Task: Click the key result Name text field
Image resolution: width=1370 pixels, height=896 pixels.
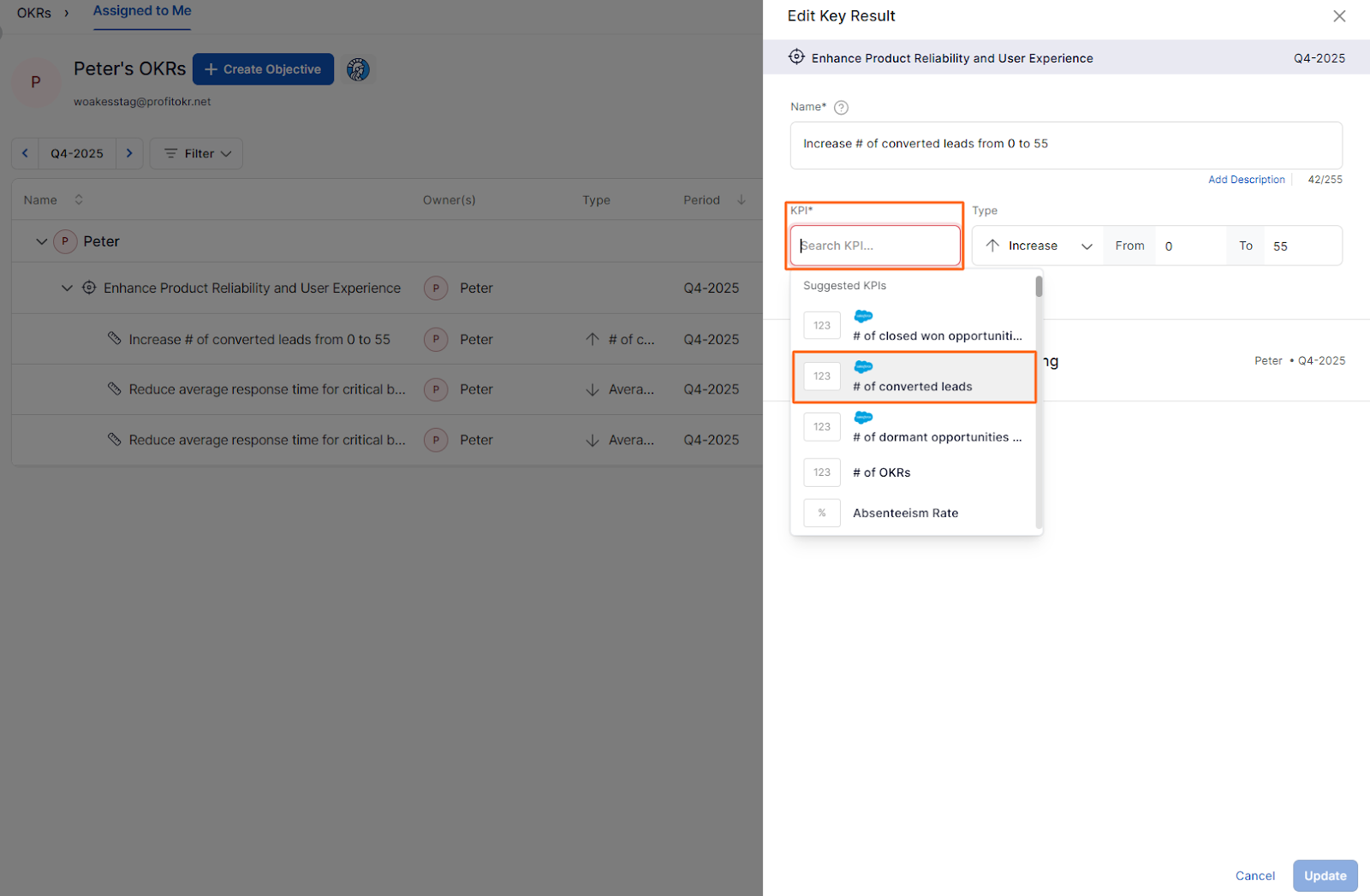Action: pos(1066,145)
